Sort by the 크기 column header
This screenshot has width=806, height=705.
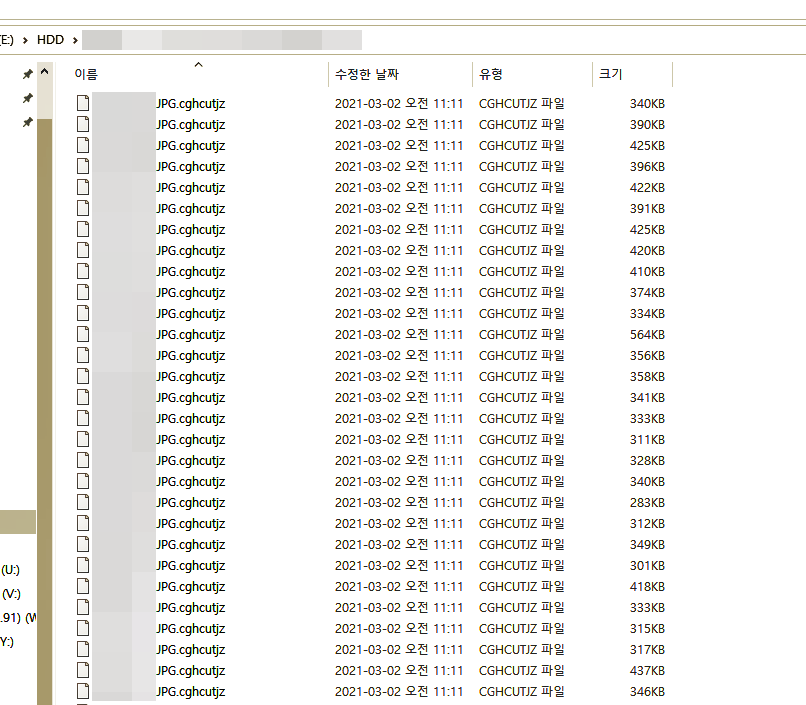click(610, 75)
